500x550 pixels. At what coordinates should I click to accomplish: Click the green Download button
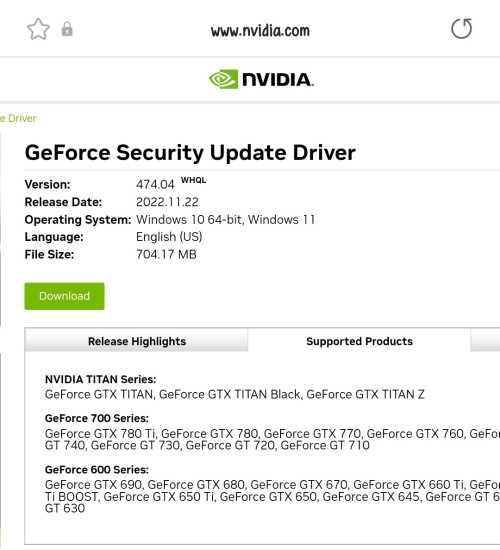pyautogui.click(x=65, y=296)
